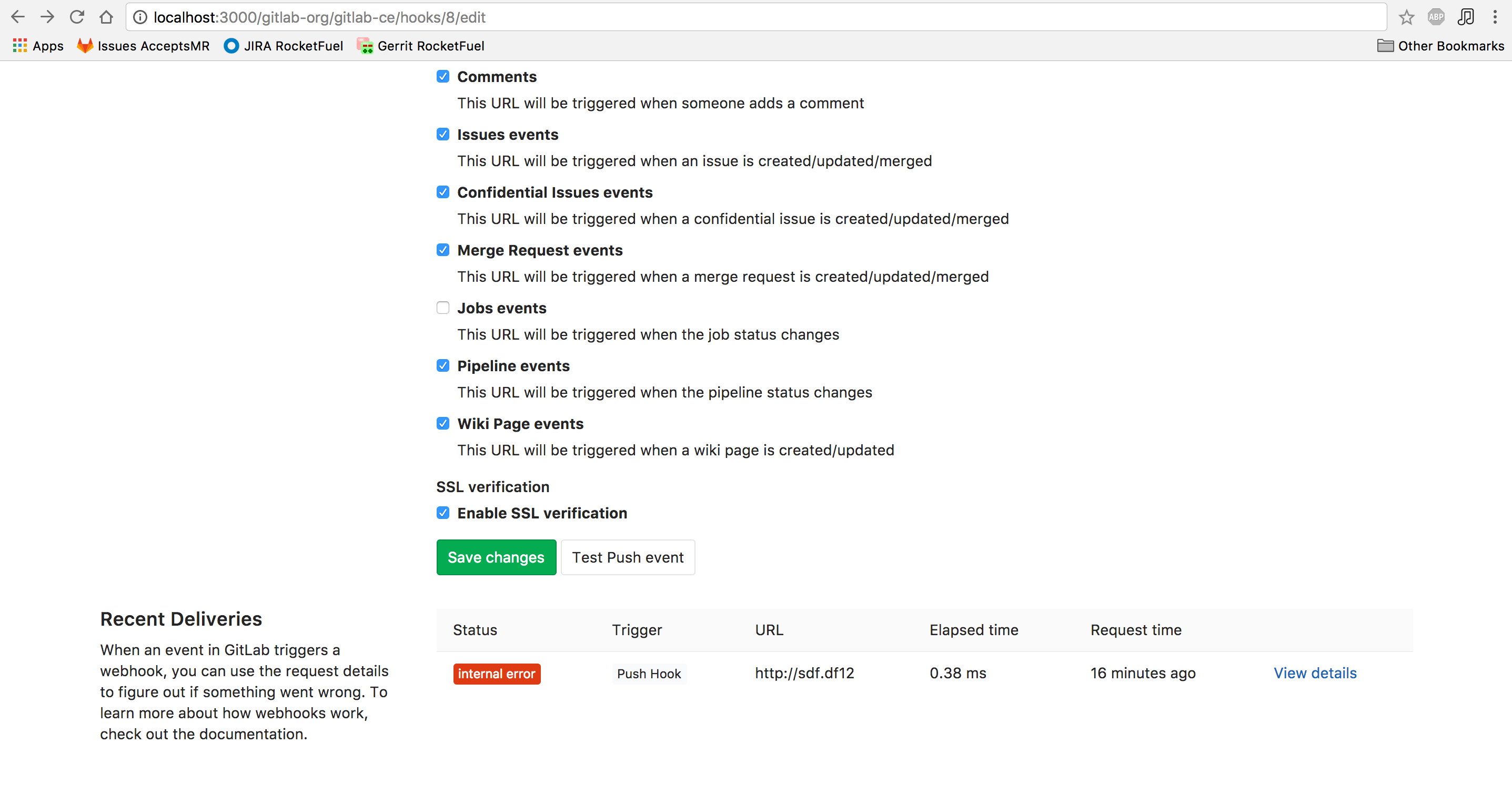This screenshot has height=795, width=1512.
Task: Open Chrome's three-dot menu
Action: click(x=1495, y=17)
